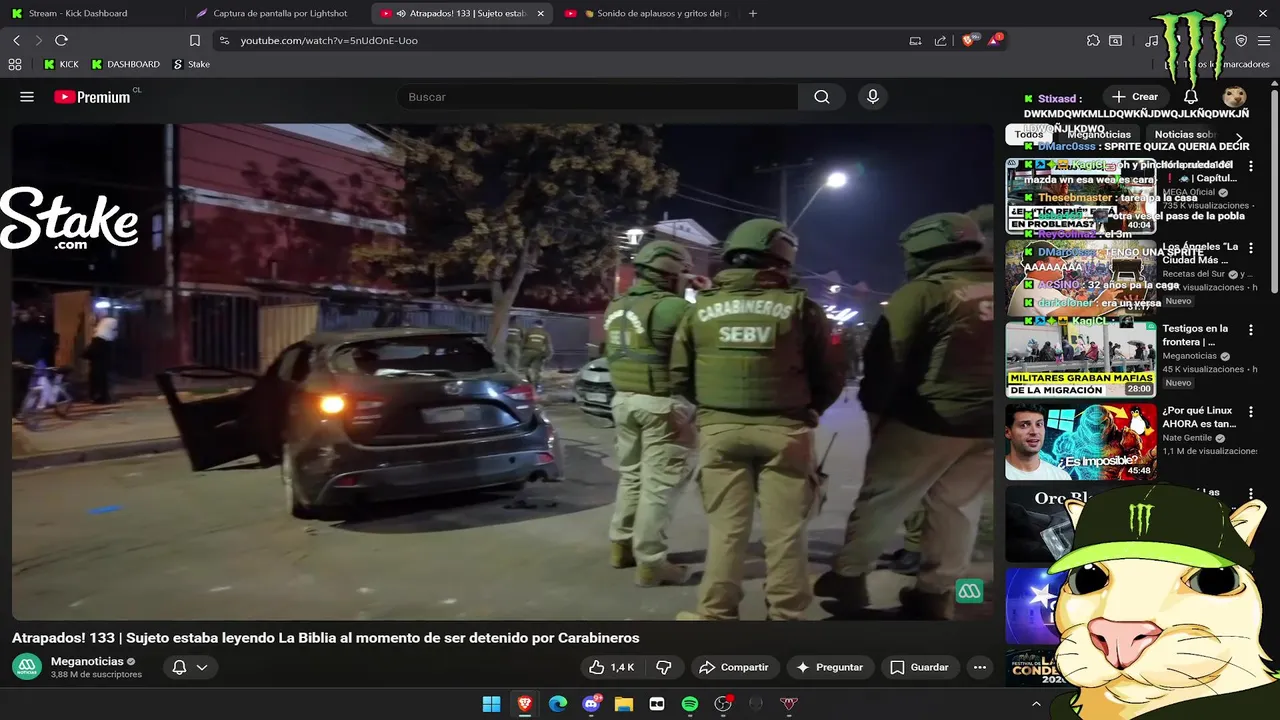Viewport: 1280px width, 720px height.
Task: Open more actions ellipsis below the video
Action: [x=980, y=667]
